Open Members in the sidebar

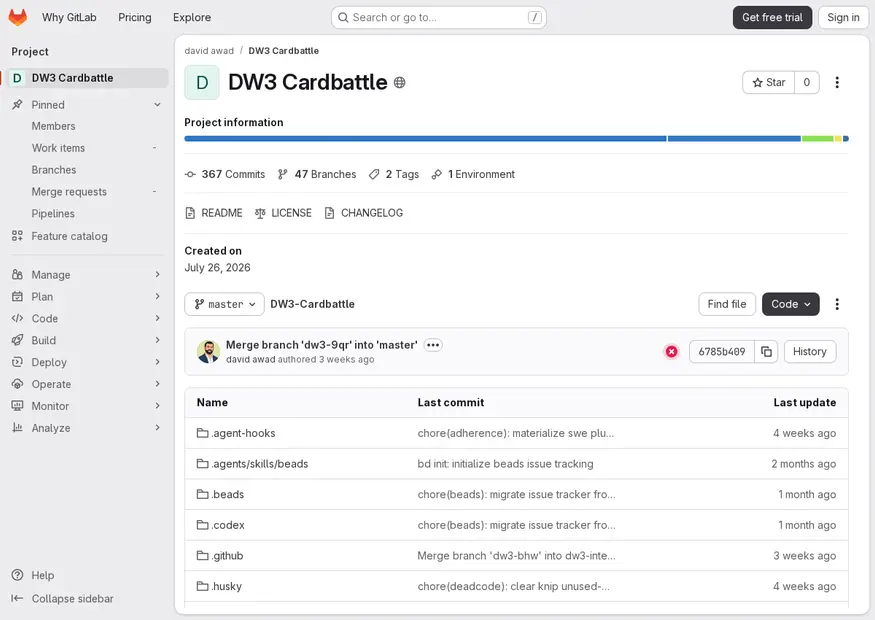pos(54,126)
